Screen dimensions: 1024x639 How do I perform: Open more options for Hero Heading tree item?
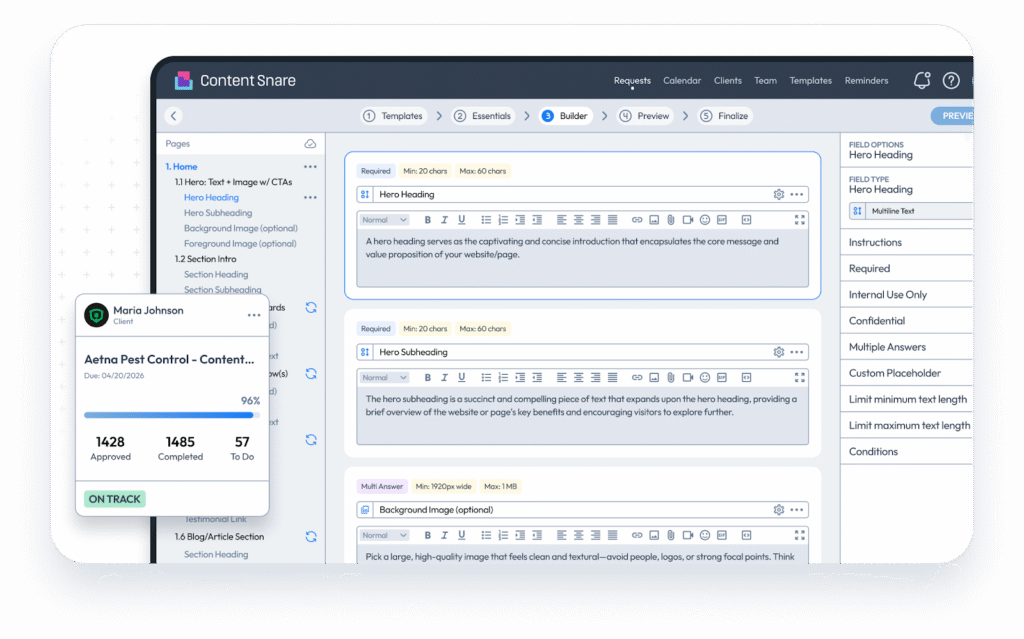310,197
